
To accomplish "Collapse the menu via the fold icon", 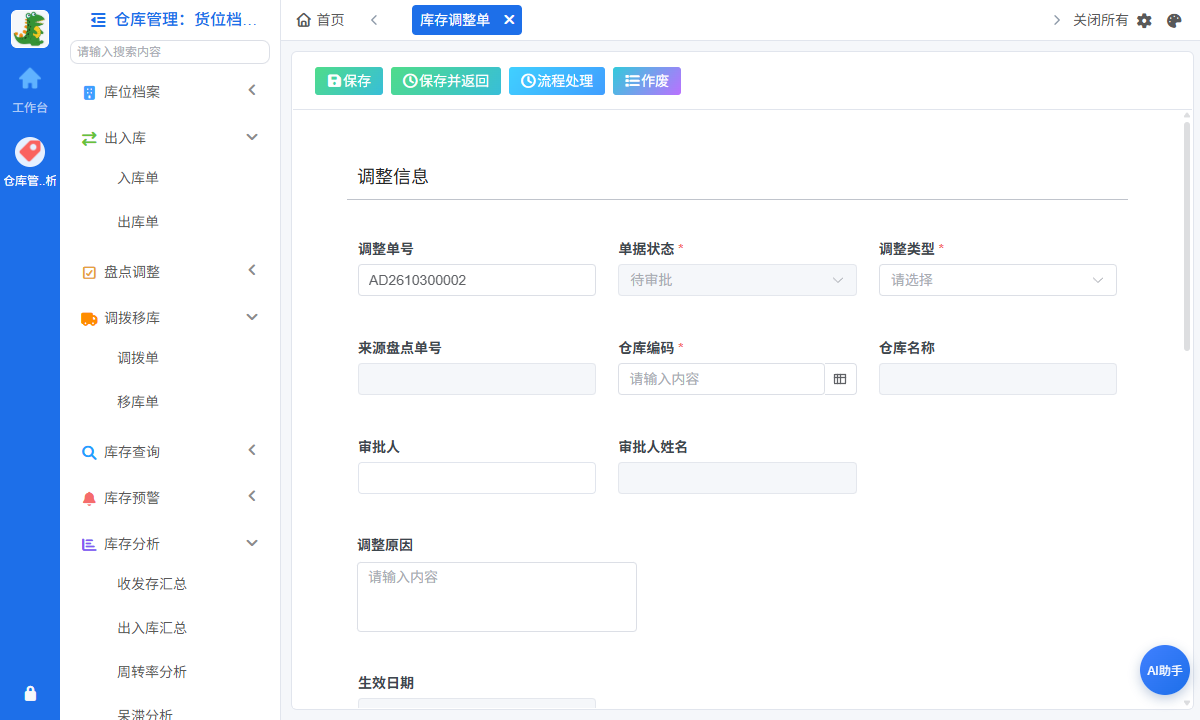I will tap(98, 19).
